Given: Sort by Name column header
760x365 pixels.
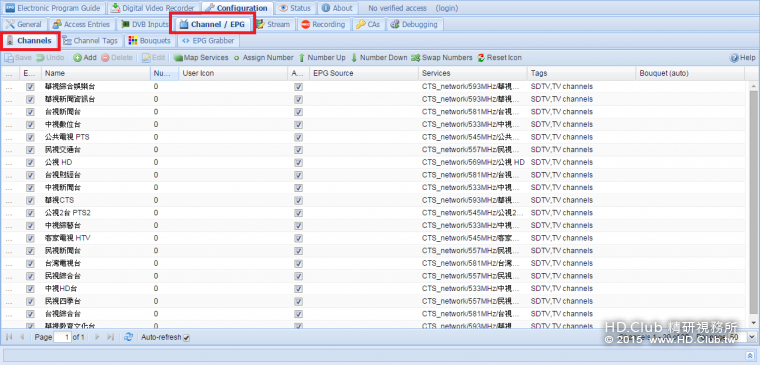Looking at the screenshot, I should [x=96, y=73].
